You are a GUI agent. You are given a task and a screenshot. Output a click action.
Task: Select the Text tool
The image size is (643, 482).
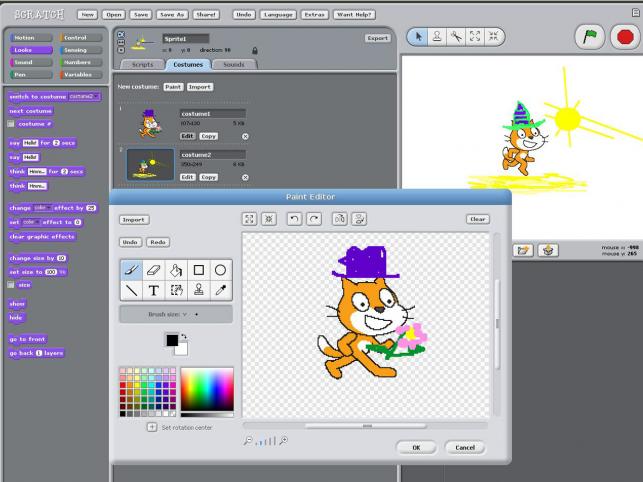click(x=154, y=290)
